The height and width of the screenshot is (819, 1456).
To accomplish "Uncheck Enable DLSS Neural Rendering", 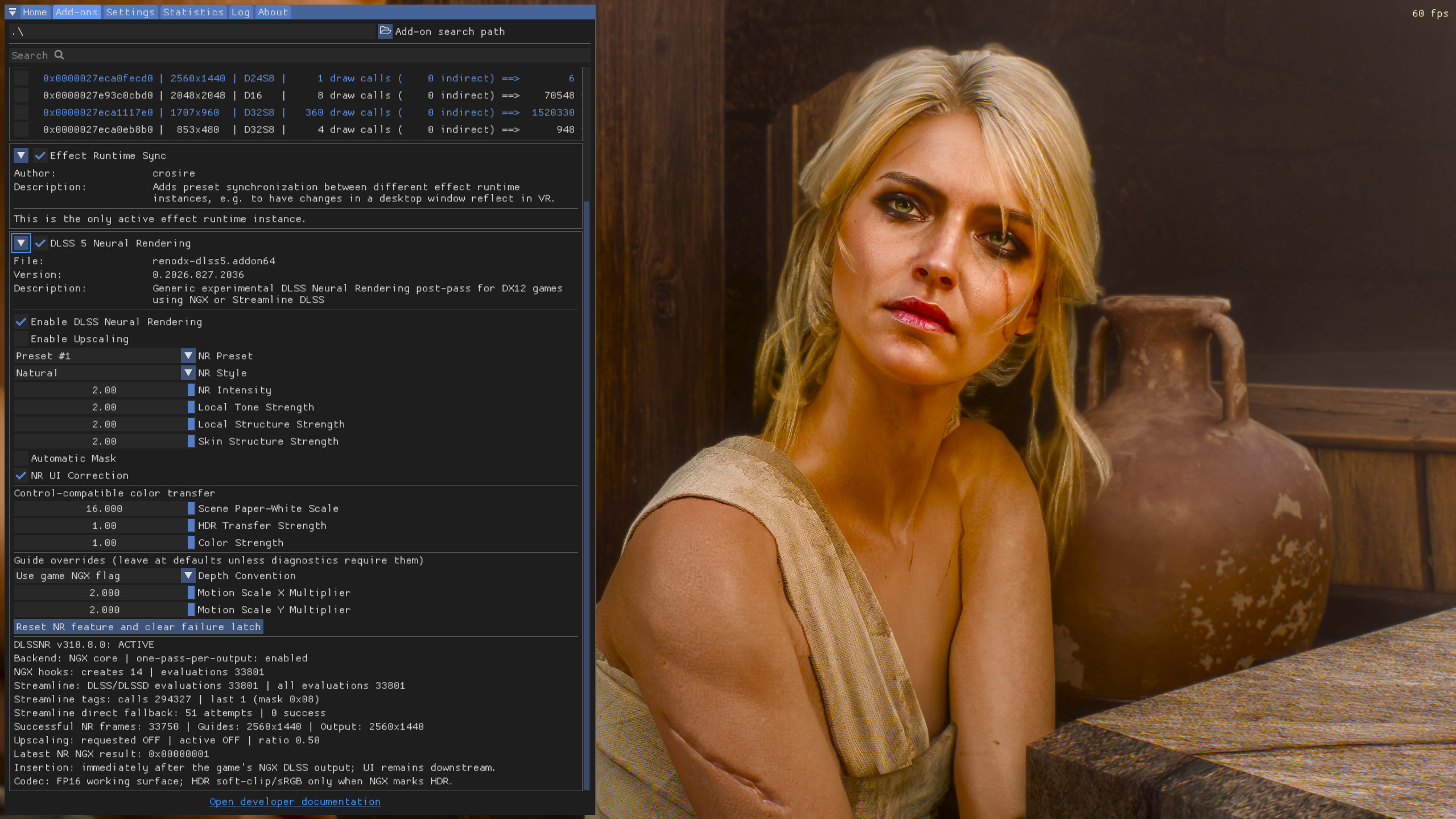I will pos(21,322).
